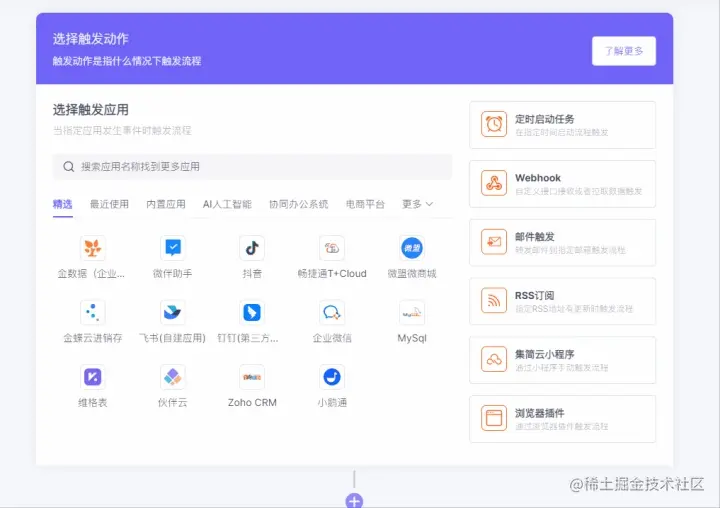Pick the 飞书(自建应用) app icon
Viewport: 720px width, 508px height.
point(172,312)
